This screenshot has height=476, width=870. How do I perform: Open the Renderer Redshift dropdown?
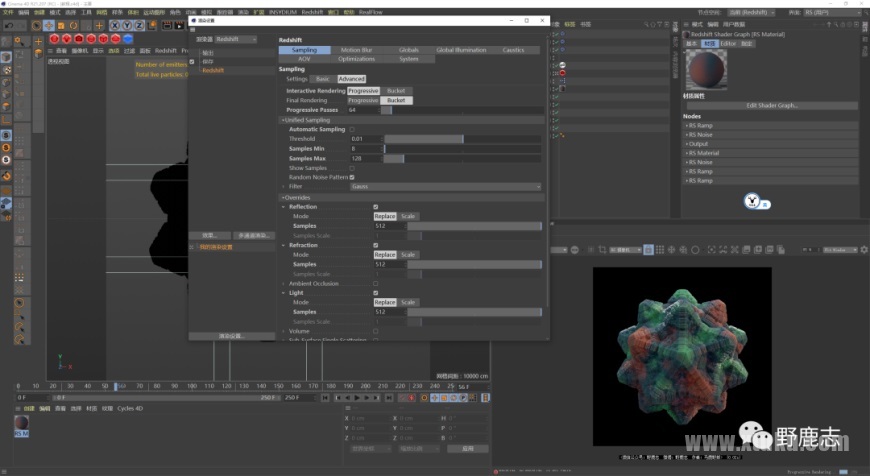point(236,39)
